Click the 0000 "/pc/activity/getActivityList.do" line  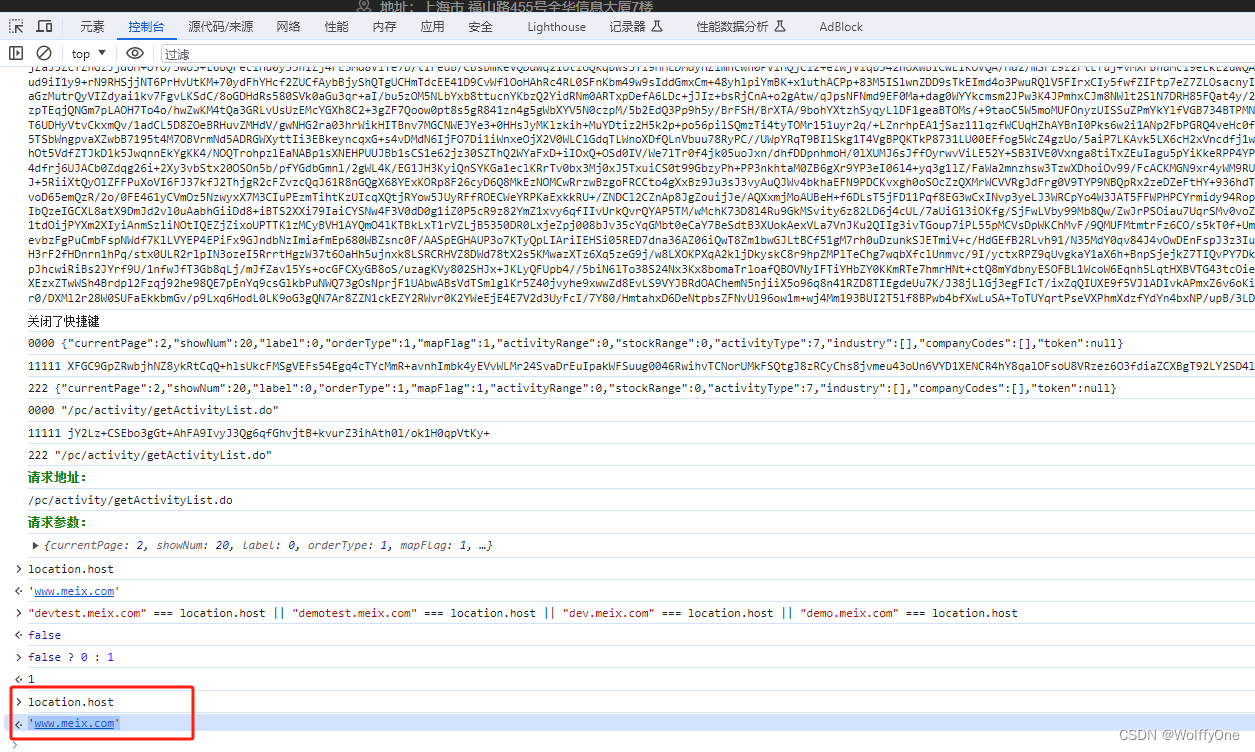[153, 411]
